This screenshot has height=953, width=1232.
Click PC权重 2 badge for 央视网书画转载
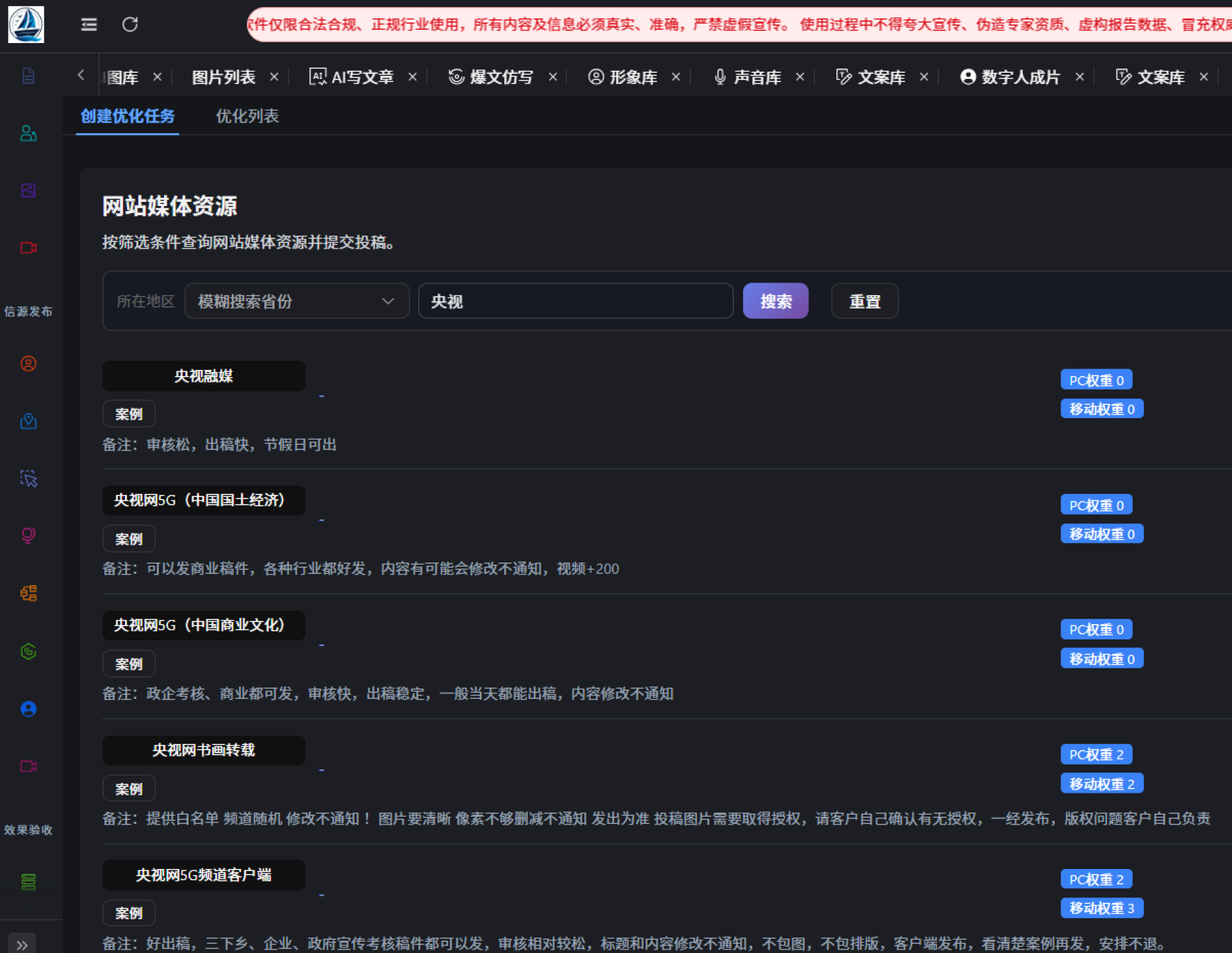tap(1096, 754)
